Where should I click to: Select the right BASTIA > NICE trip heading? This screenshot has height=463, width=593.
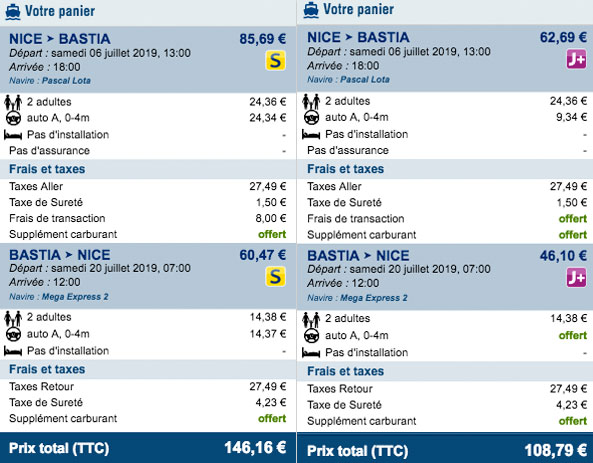pos(358,256)
